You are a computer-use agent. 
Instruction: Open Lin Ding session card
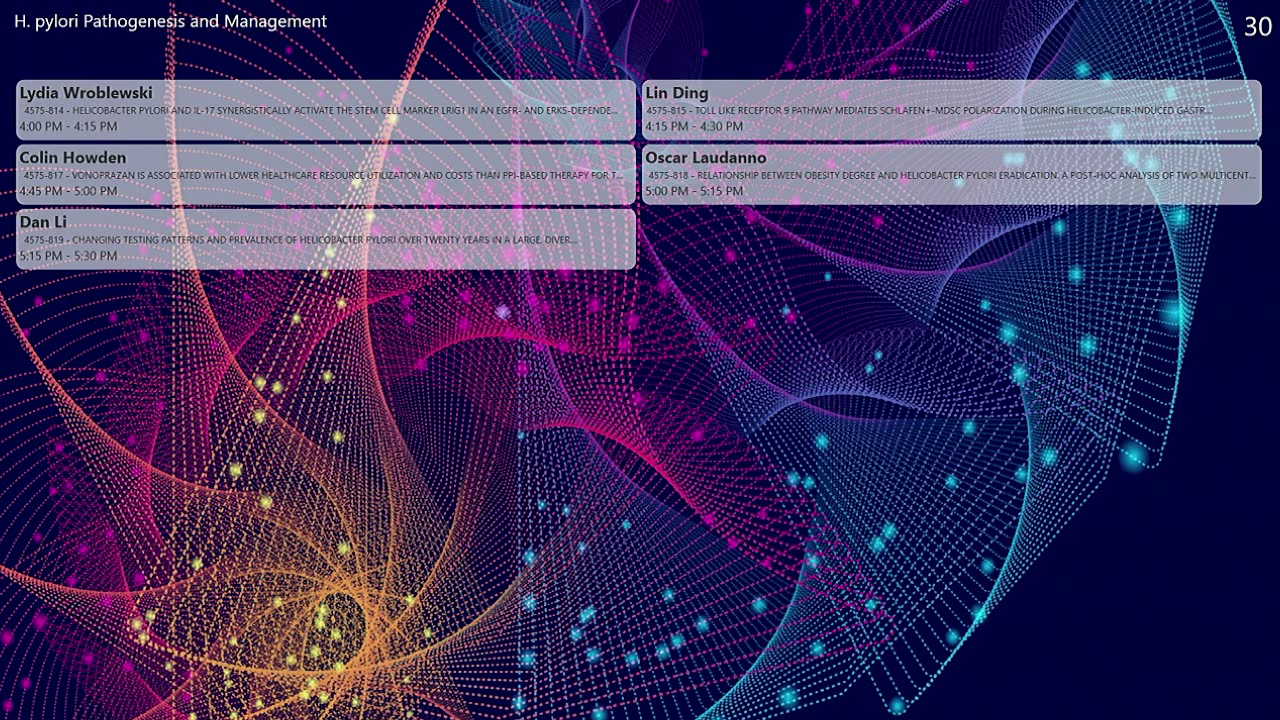point(951,110)
